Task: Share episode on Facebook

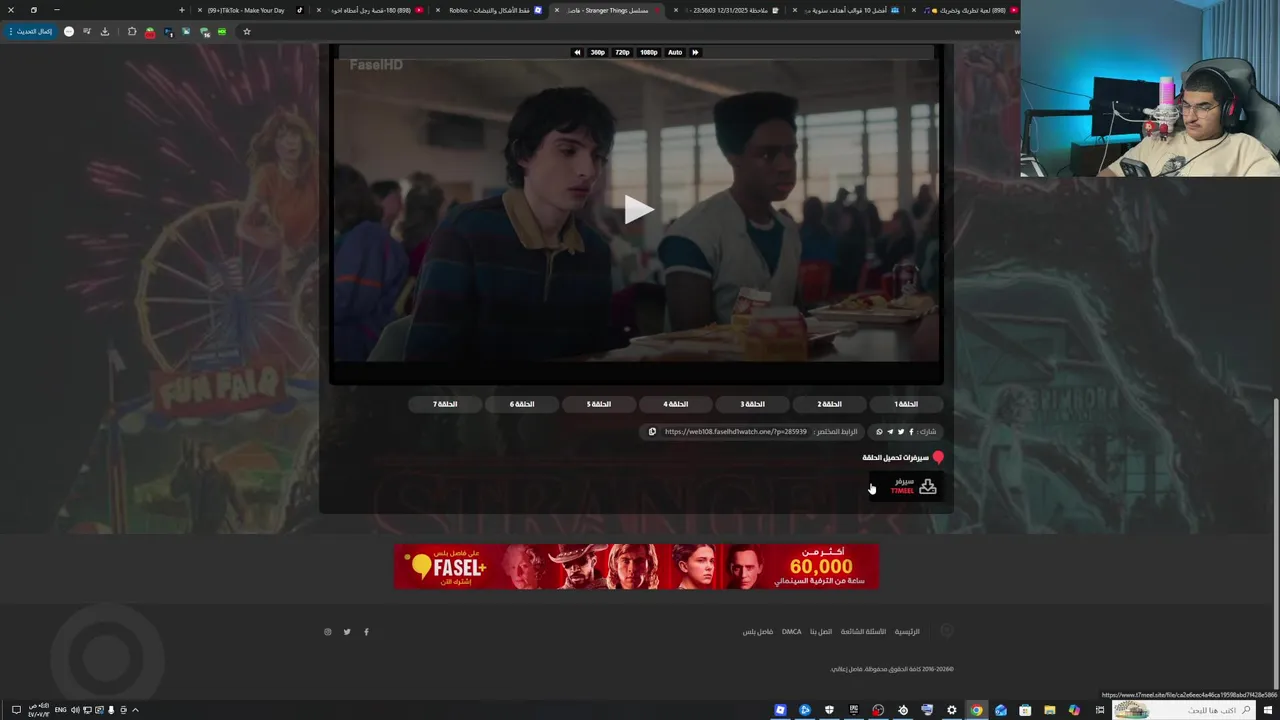Action: point(911,432)
